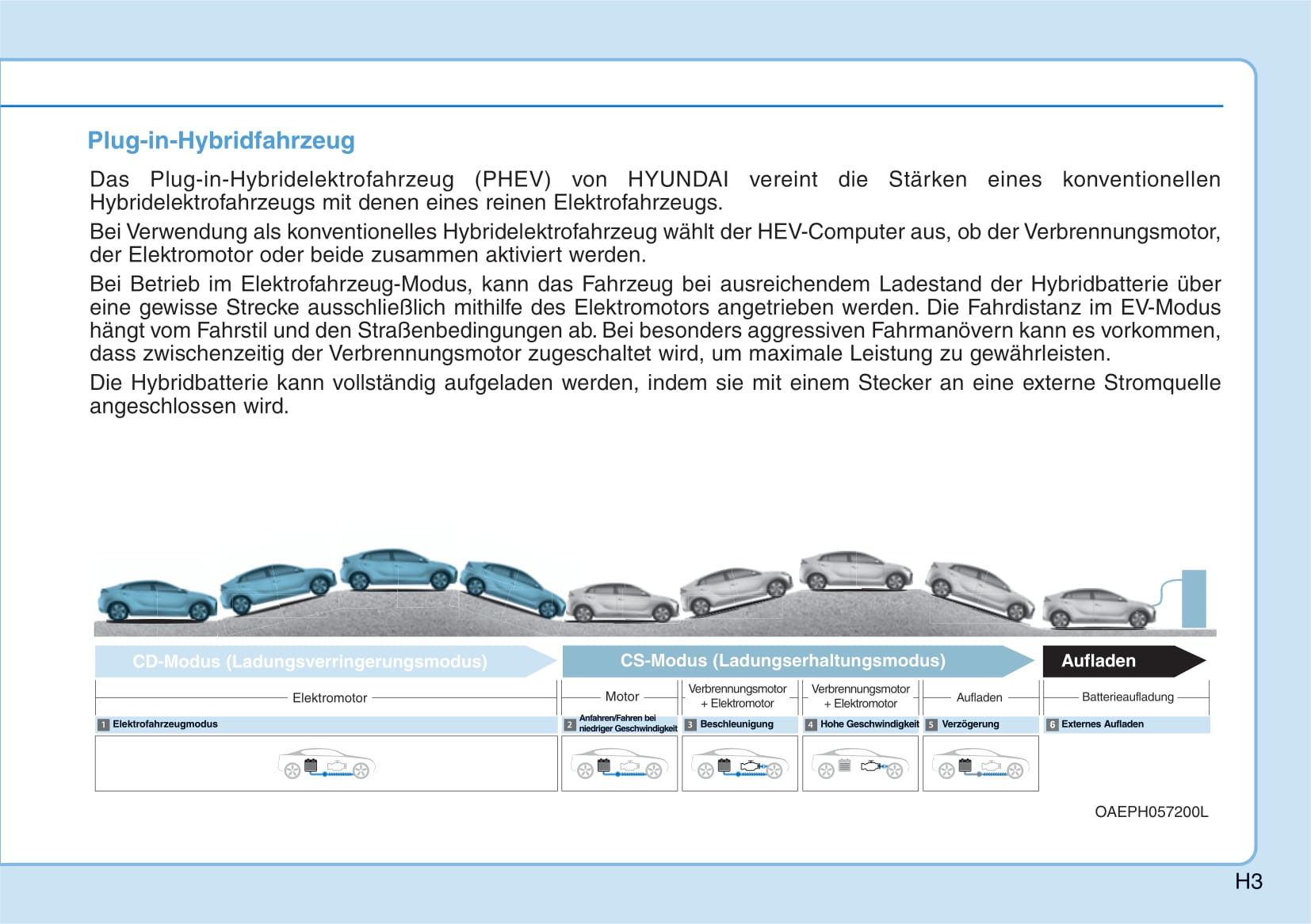Click the blue charging station pillar
Screen dimensions: 1311x924
pos(1193,598)
